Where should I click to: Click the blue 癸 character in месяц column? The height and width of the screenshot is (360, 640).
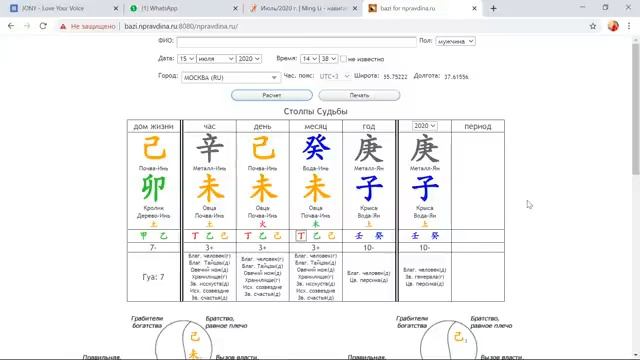click(316, 147)
